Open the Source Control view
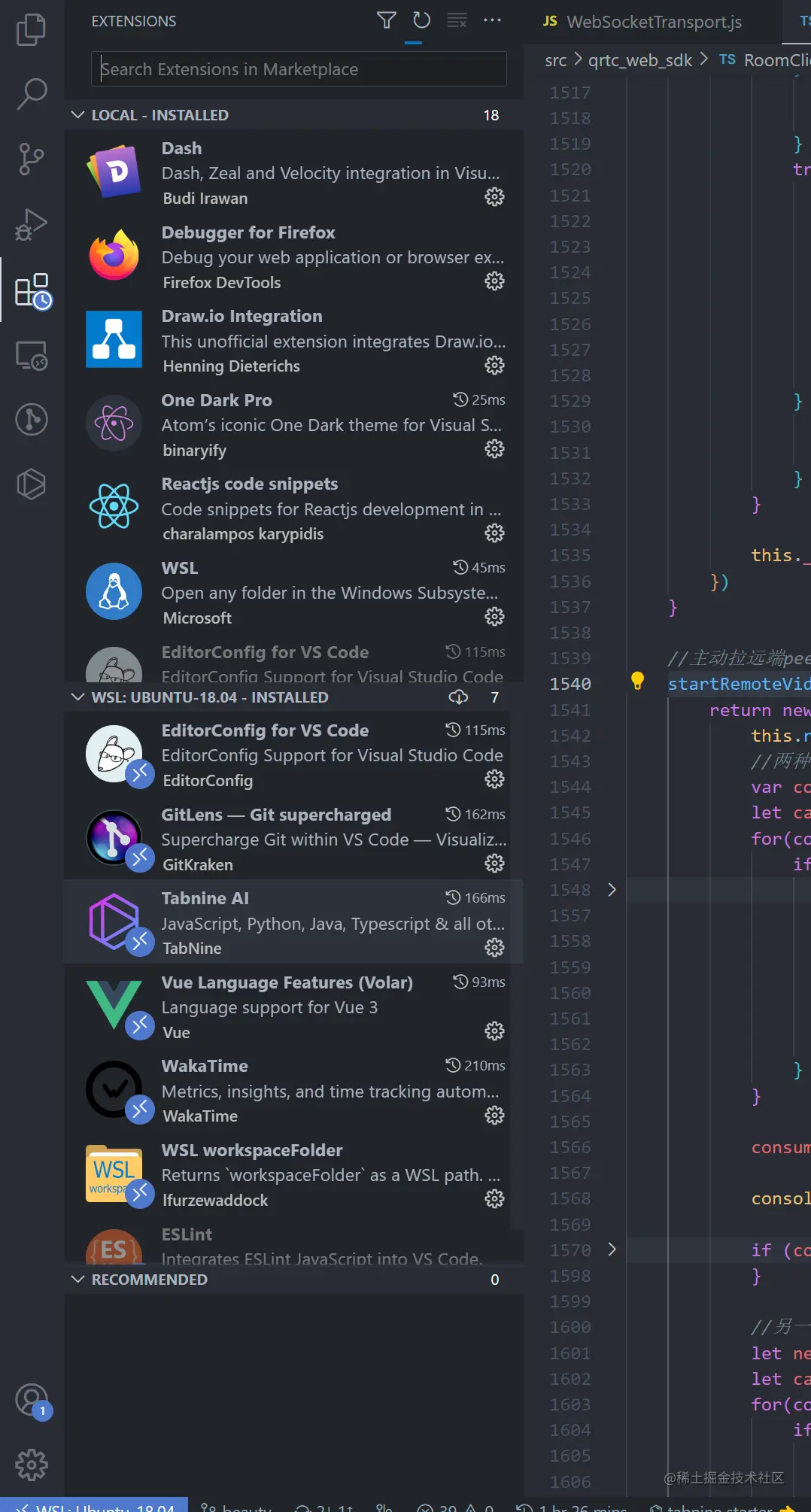 (x=31, y=159)
